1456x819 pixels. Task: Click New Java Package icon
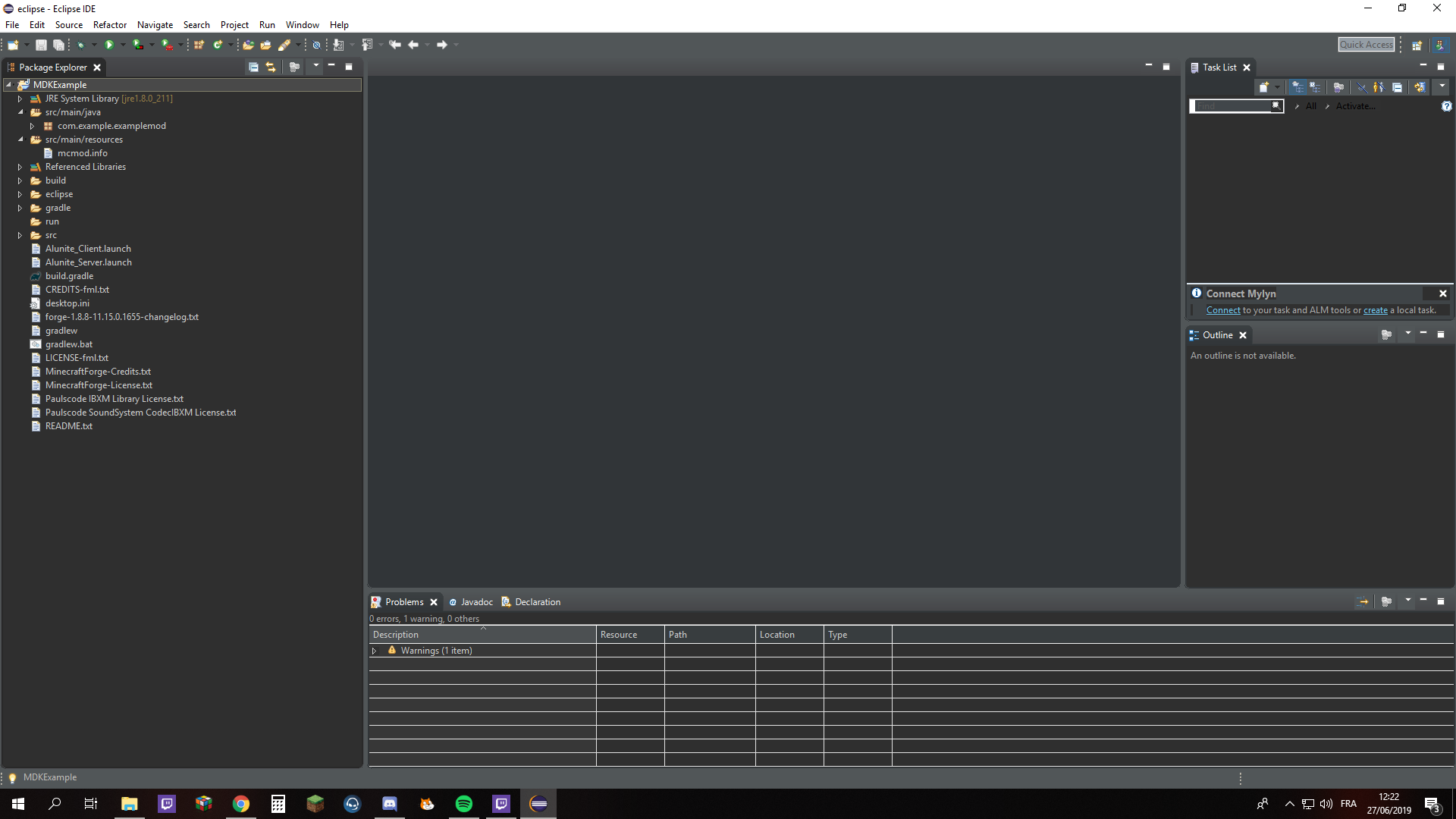point(199,45)
